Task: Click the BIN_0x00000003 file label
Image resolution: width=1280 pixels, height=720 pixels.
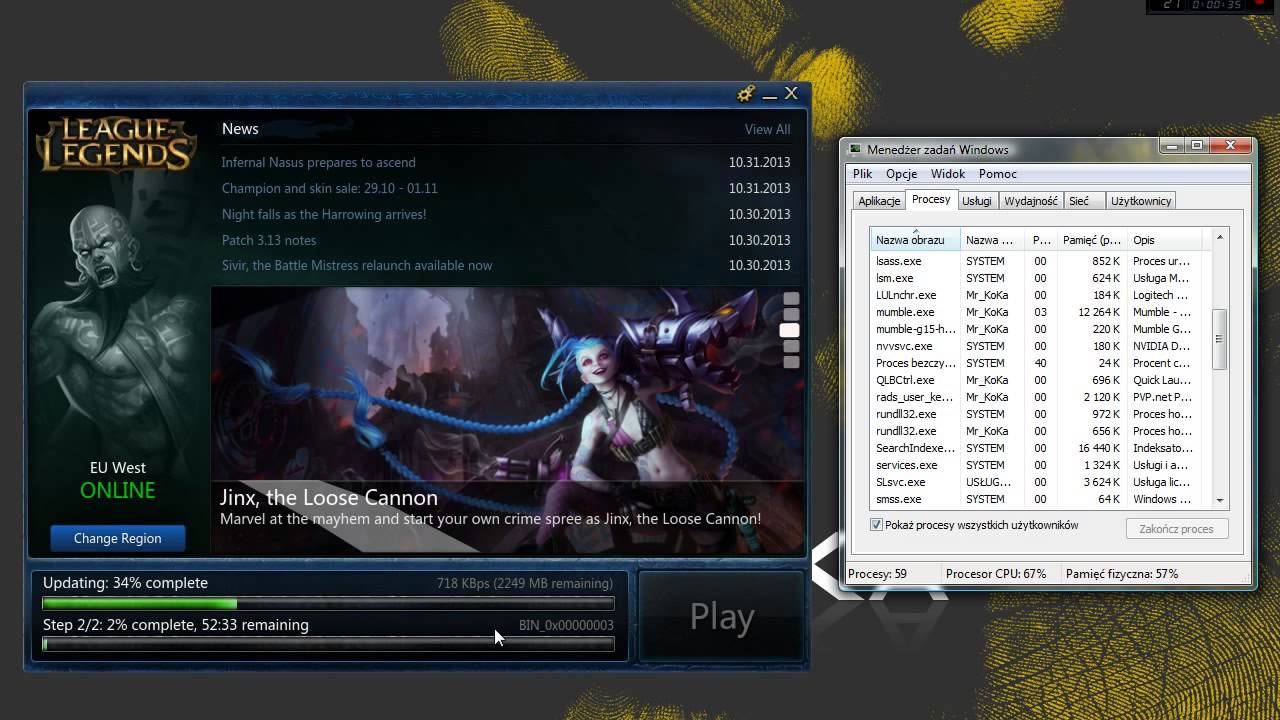Action: (x=566, y=625)
